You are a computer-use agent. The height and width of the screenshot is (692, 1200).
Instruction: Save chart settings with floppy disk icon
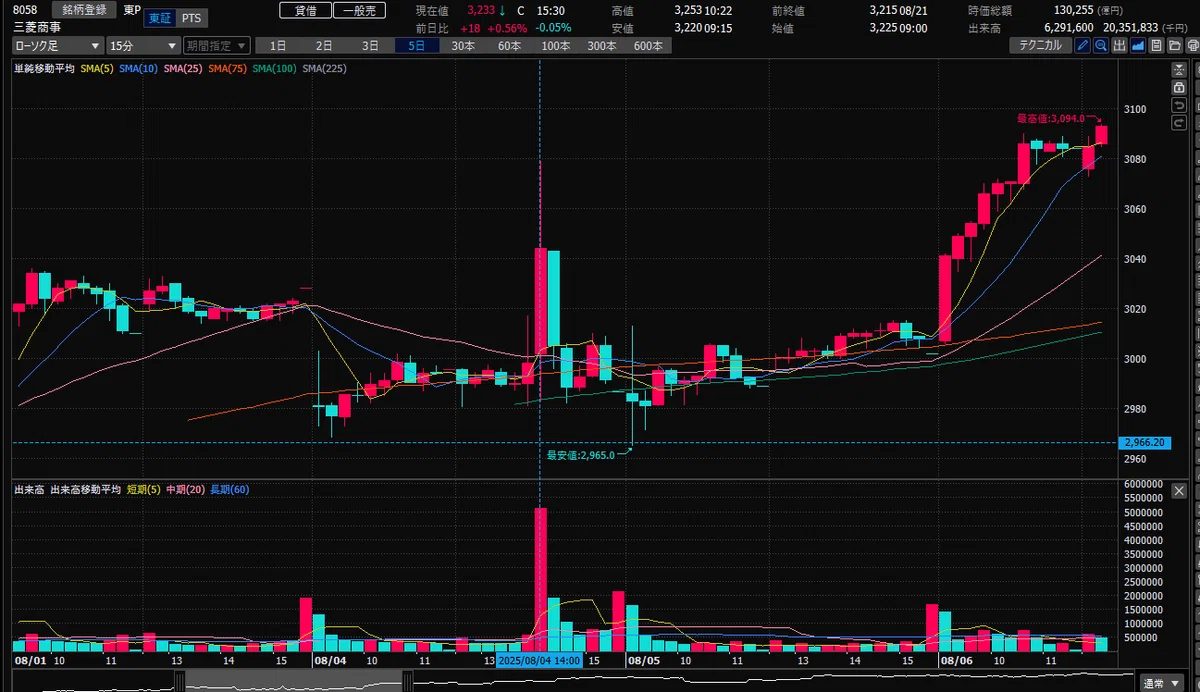pyautogui.click(x=1156, y=45)
